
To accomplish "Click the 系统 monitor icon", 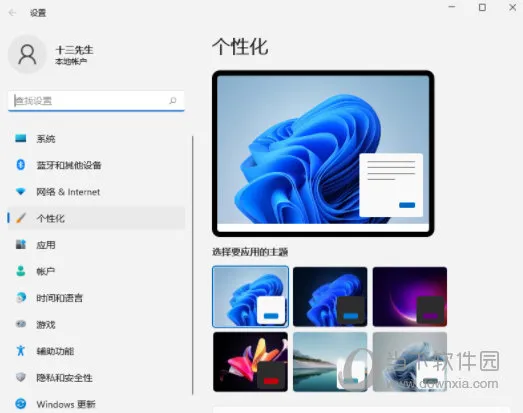I will pyautogui.click(x=21, y=138).
